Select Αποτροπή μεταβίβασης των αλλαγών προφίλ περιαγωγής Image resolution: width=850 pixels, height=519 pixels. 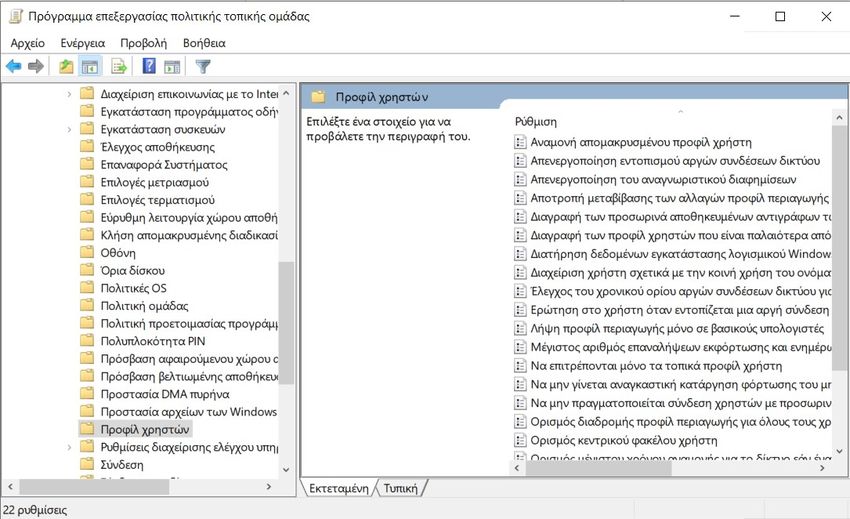(679, 198)
